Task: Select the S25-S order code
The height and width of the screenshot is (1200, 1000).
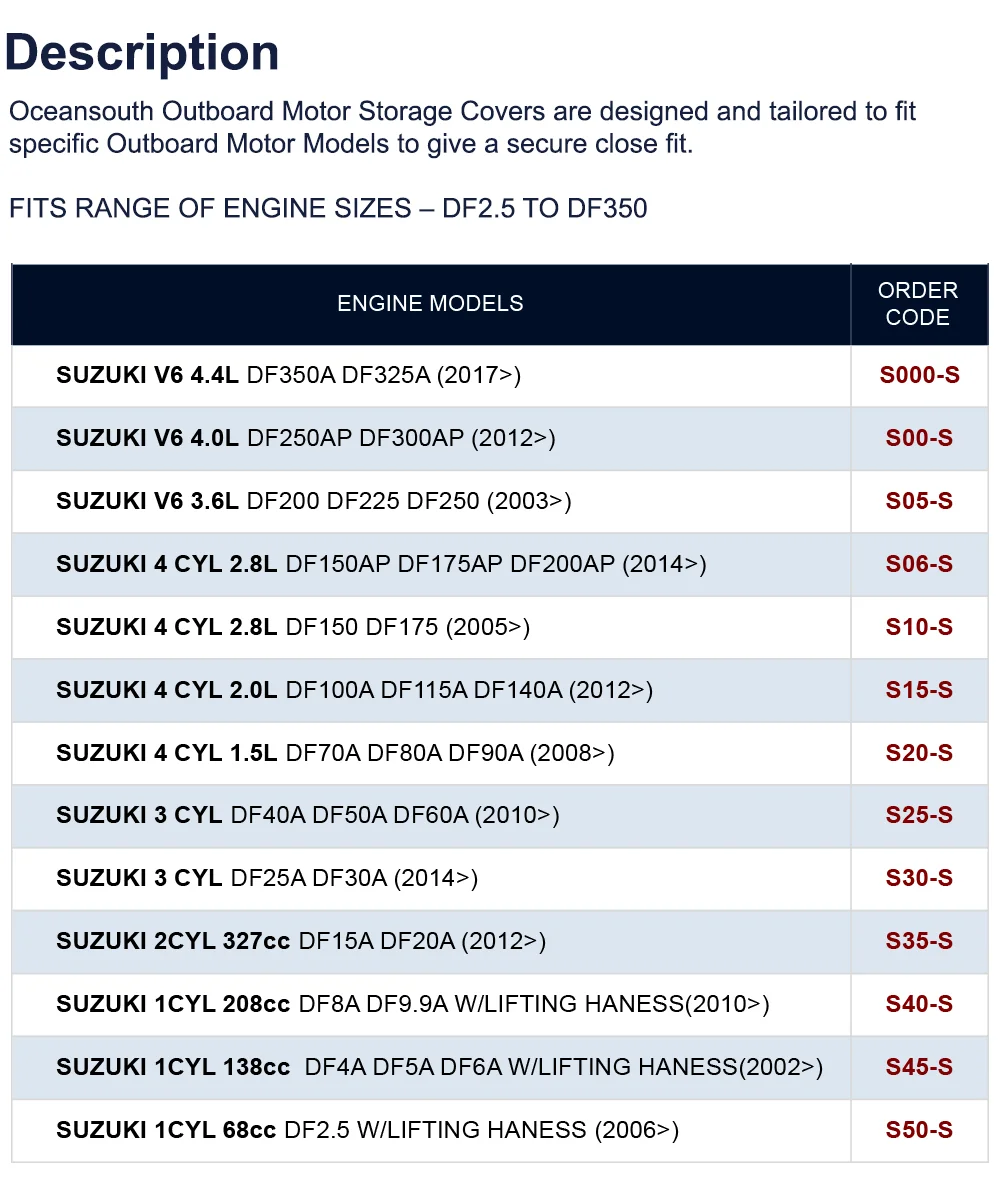Action: (919, 815)
